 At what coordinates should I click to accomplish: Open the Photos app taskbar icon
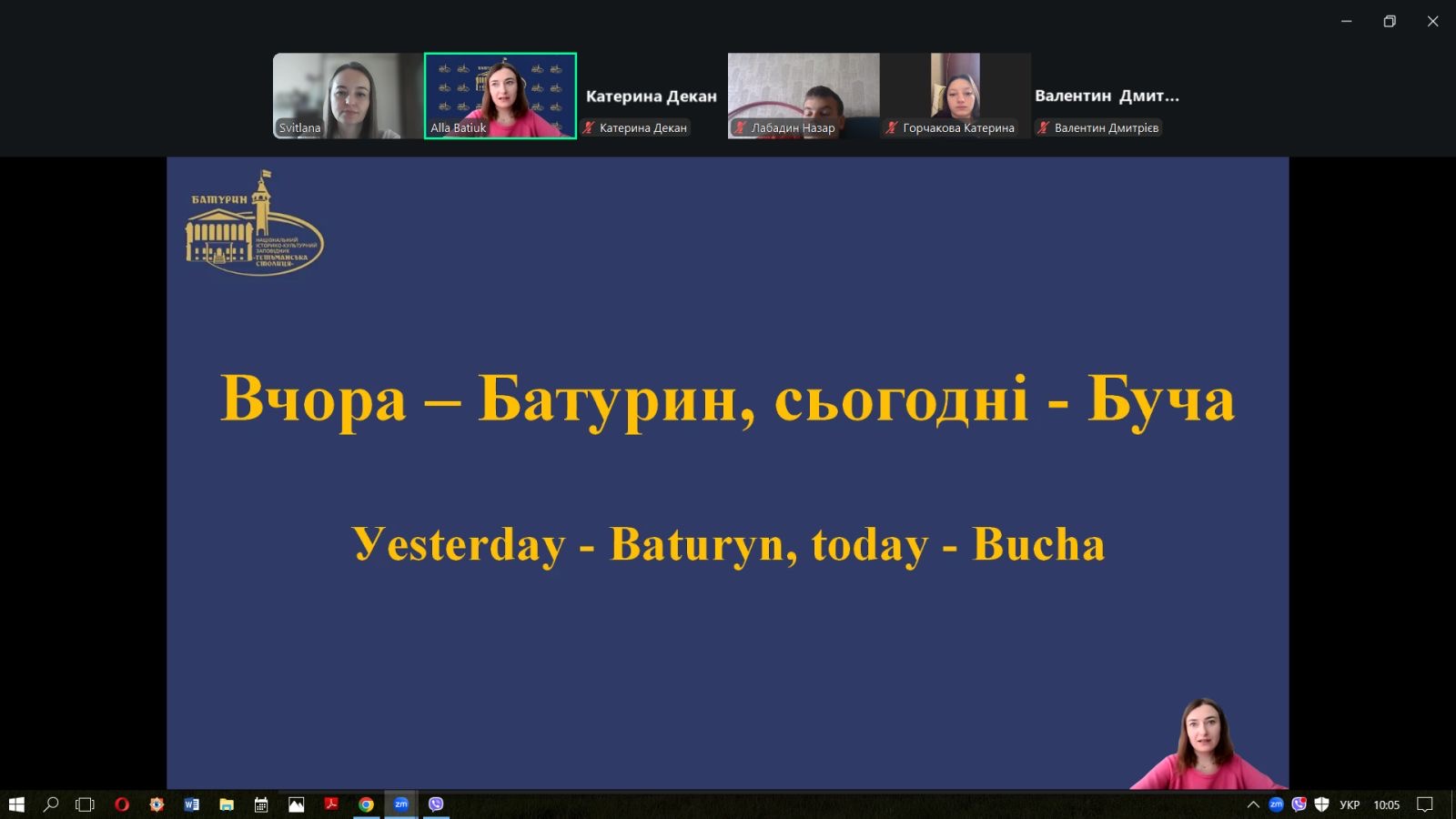point(296,804)
